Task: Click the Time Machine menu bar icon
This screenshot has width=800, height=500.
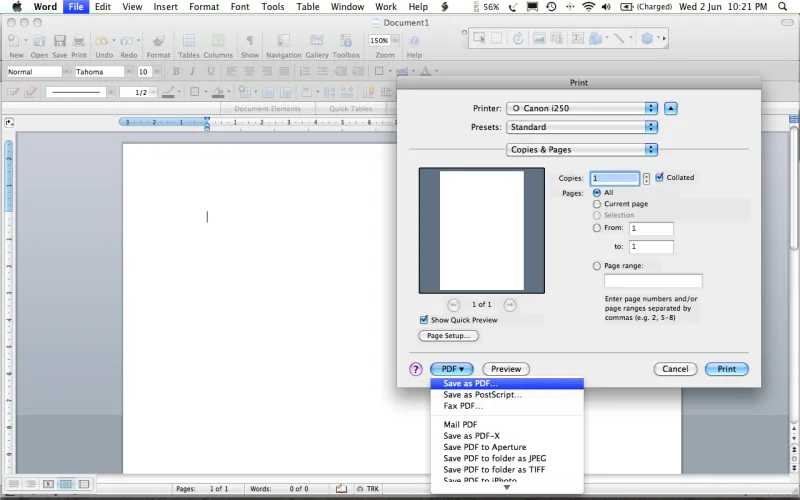Action: click(x=551, y=7)
